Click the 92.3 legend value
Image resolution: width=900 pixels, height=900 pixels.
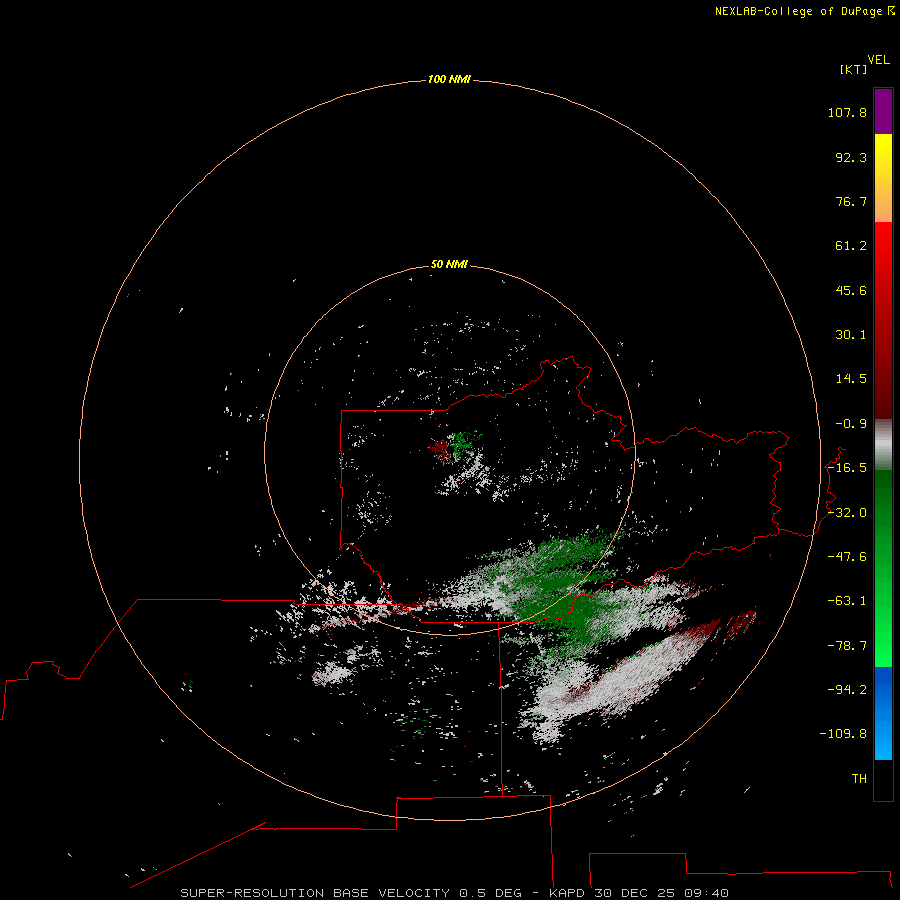[x=851, y=157]
